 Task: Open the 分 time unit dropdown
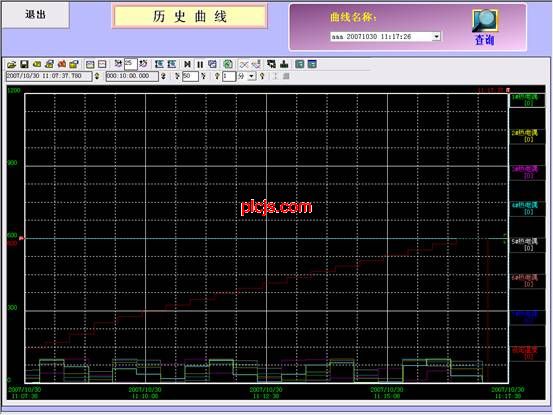point(251,76)
